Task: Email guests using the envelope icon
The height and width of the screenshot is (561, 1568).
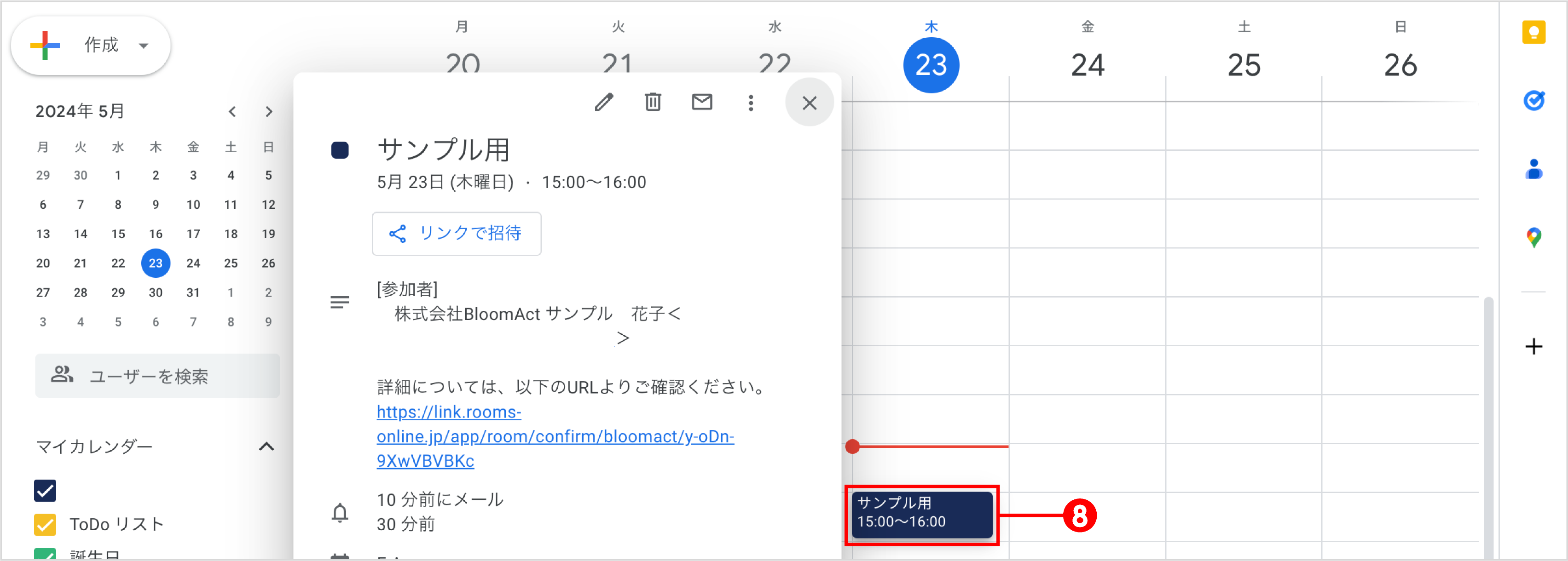Action: [701, 102]
